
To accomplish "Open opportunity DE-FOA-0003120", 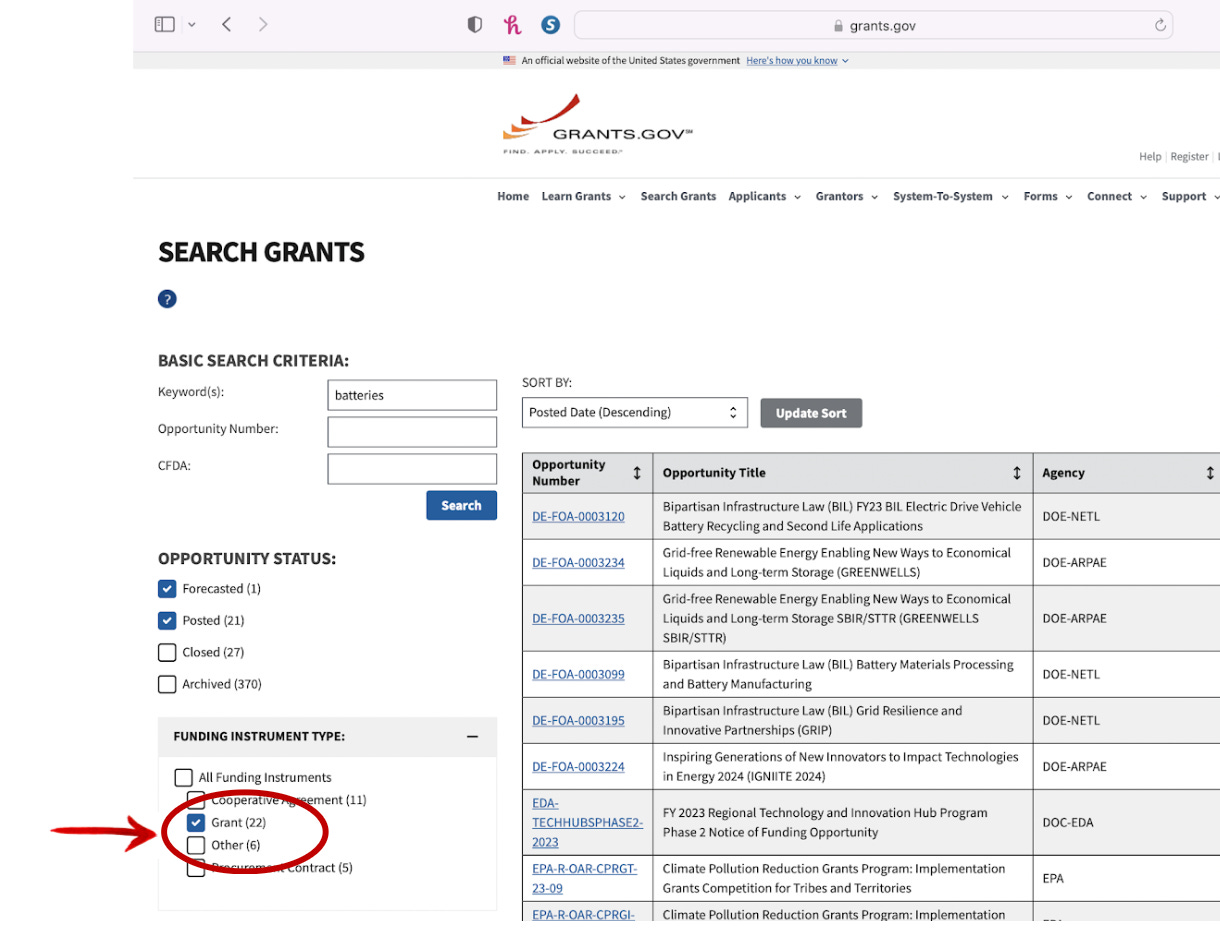I will click(578, 517).
